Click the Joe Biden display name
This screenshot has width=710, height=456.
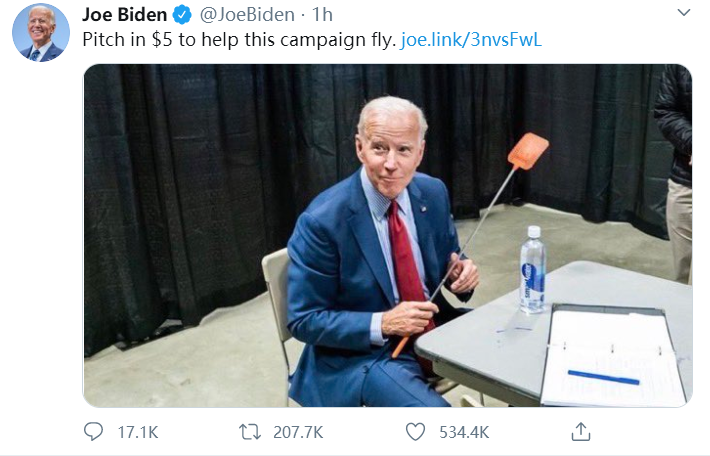(124, 15)
